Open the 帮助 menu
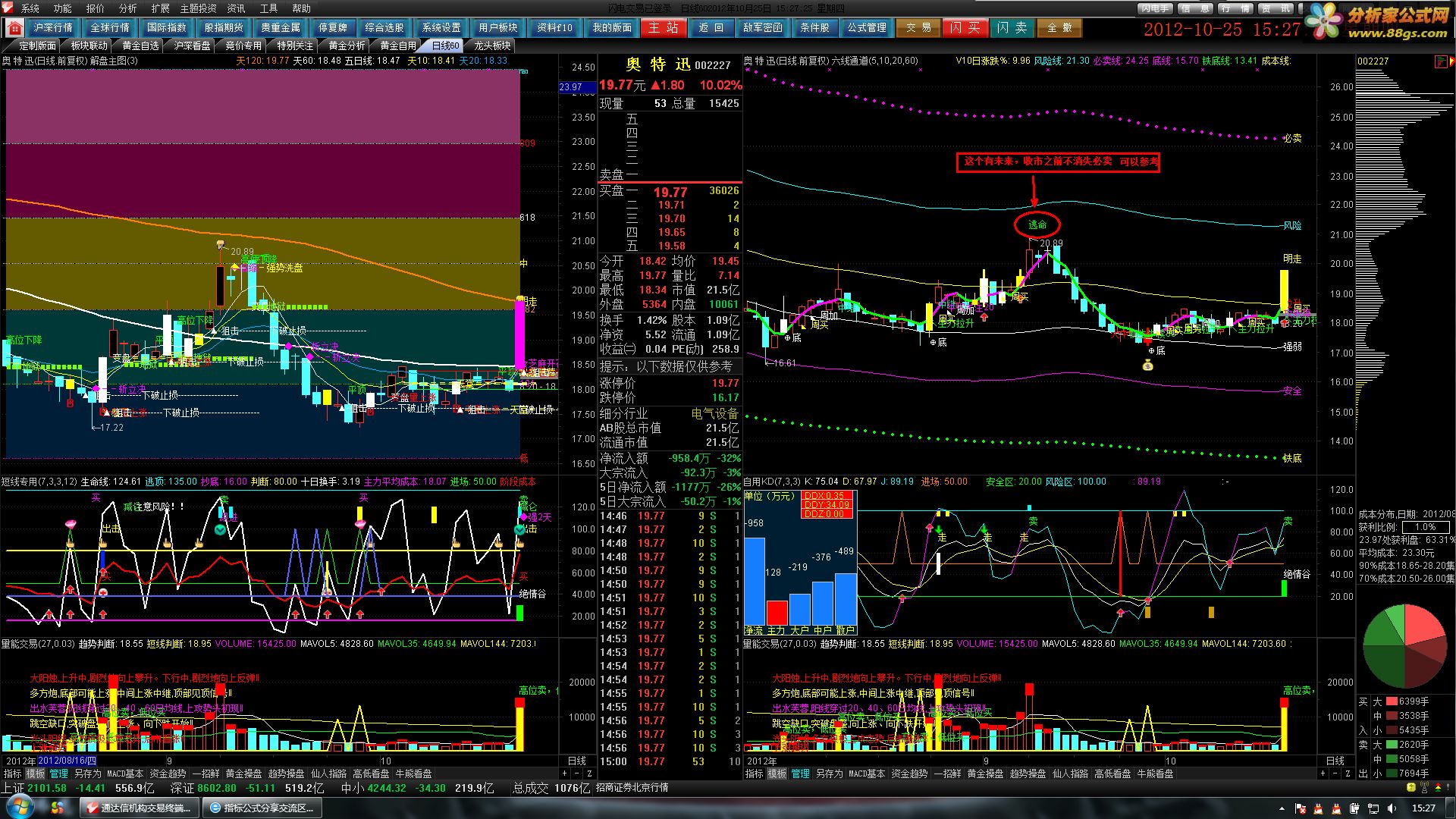The image size is (1456, 819). [302, 8]
